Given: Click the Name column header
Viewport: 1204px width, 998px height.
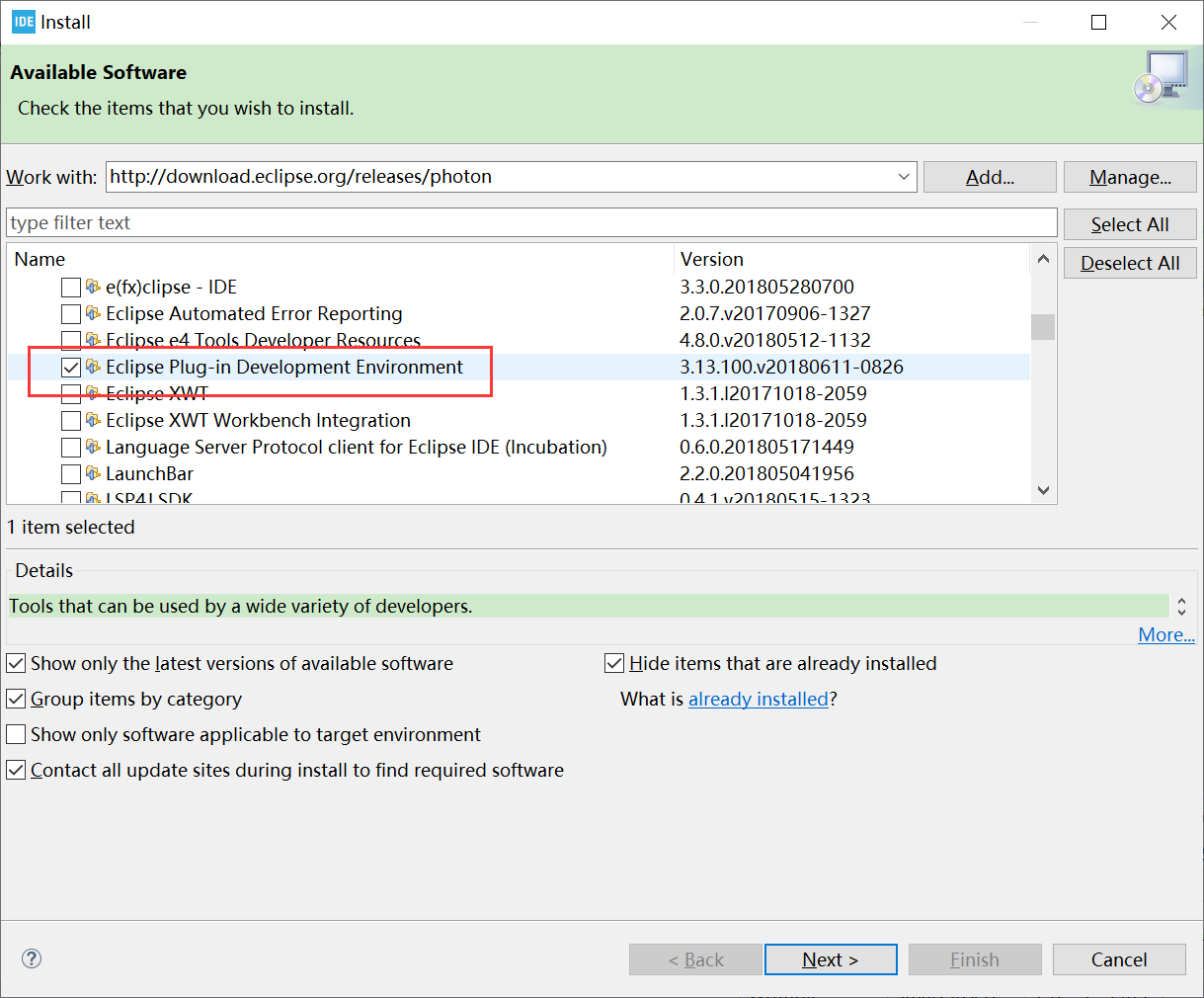Looking at the screenshot, I should click(340, 259).
